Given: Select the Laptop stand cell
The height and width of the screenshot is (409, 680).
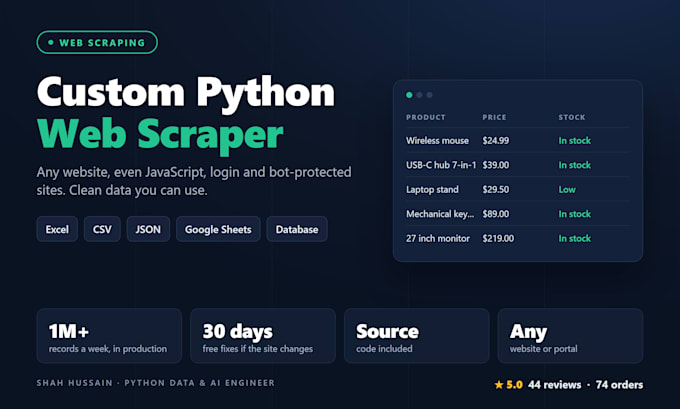Looking at the screenshot, I should [432, 190].
